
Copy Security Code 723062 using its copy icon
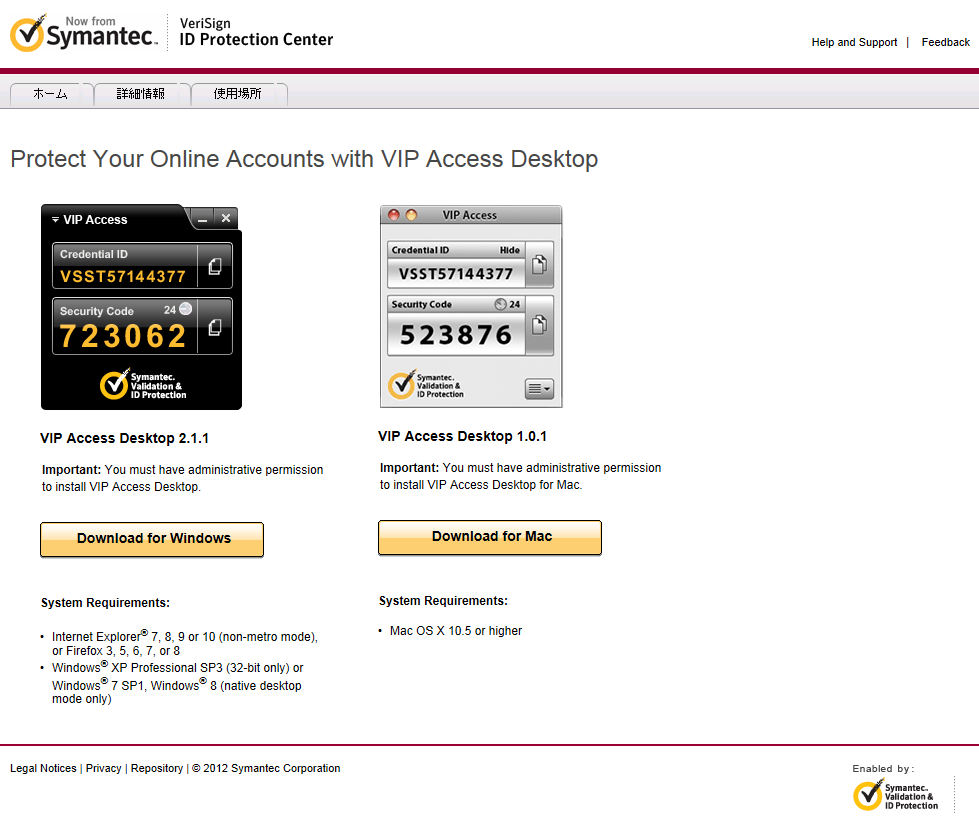215,327
